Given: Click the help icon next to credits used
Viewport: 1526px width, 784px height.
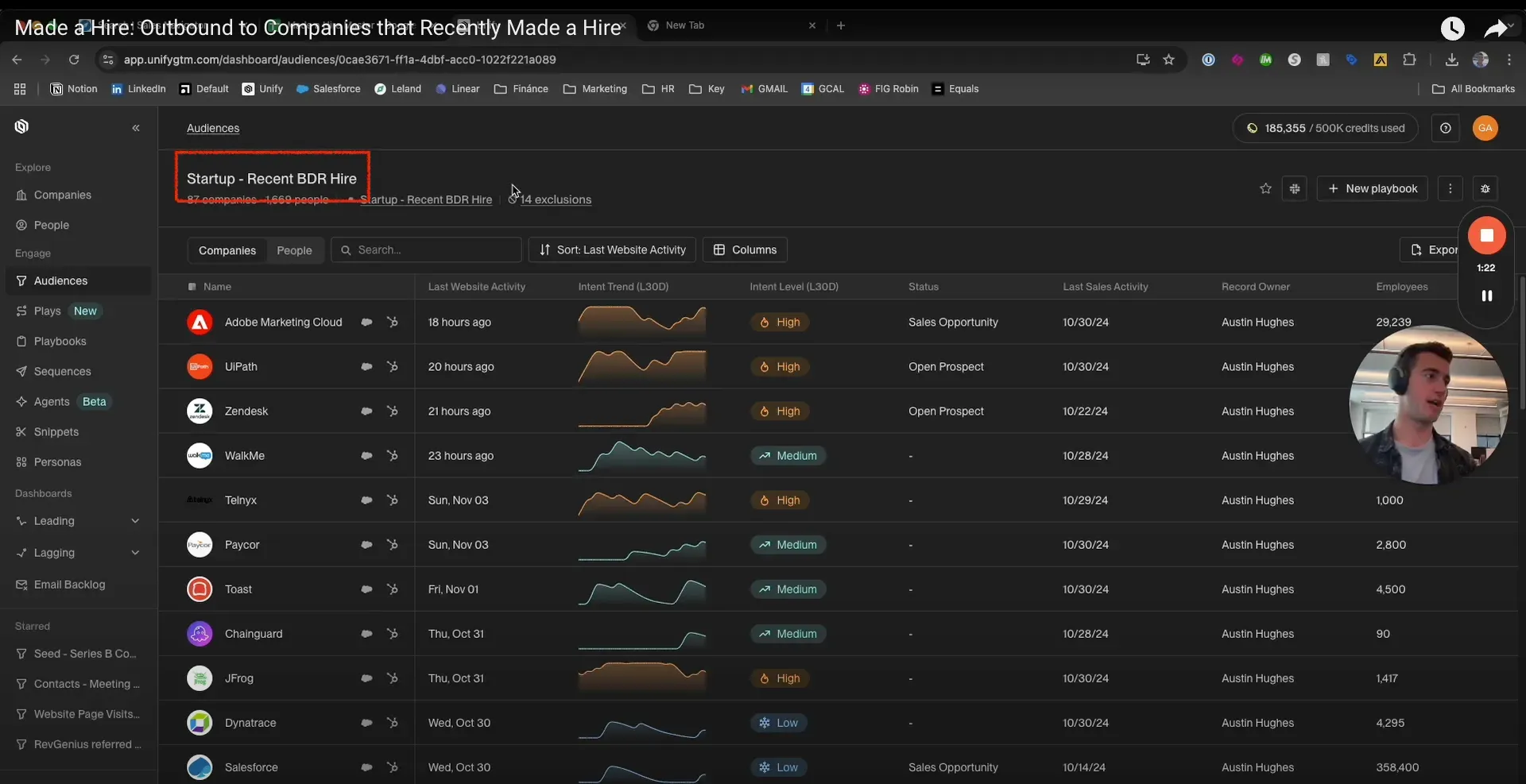Looking at the screenshot, I should (x=1445, y=128).
